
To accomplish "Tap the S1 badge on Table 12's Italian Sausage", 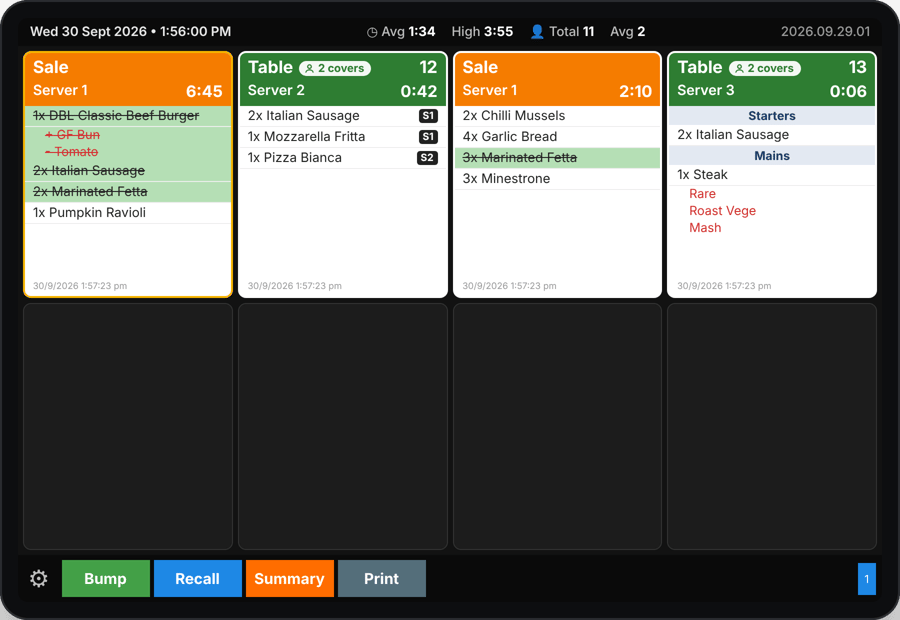I will click(428, 116).
